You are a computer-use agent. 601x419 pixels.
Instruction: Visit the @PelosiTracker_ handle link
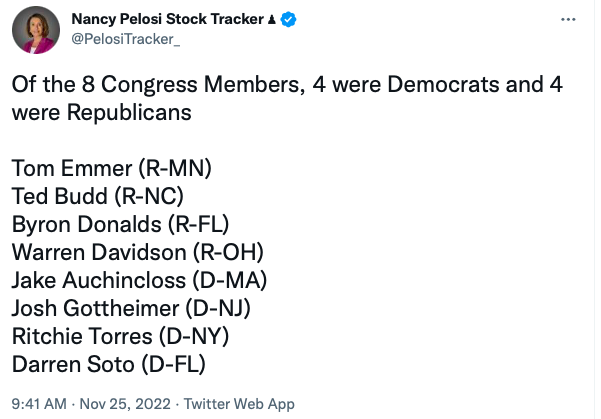[124, 41]
